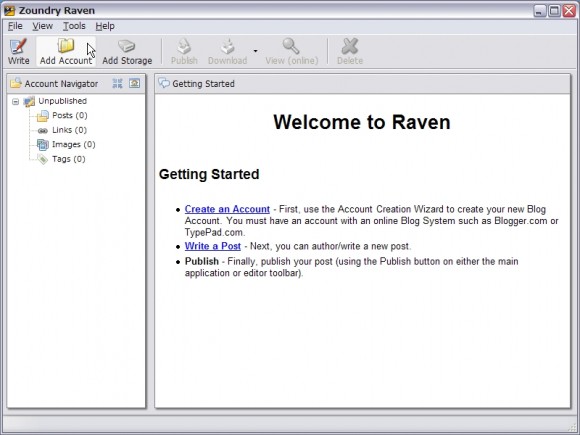Click the Getting Started speech bubble icon
580x435 pixels.
click(164, 83)
